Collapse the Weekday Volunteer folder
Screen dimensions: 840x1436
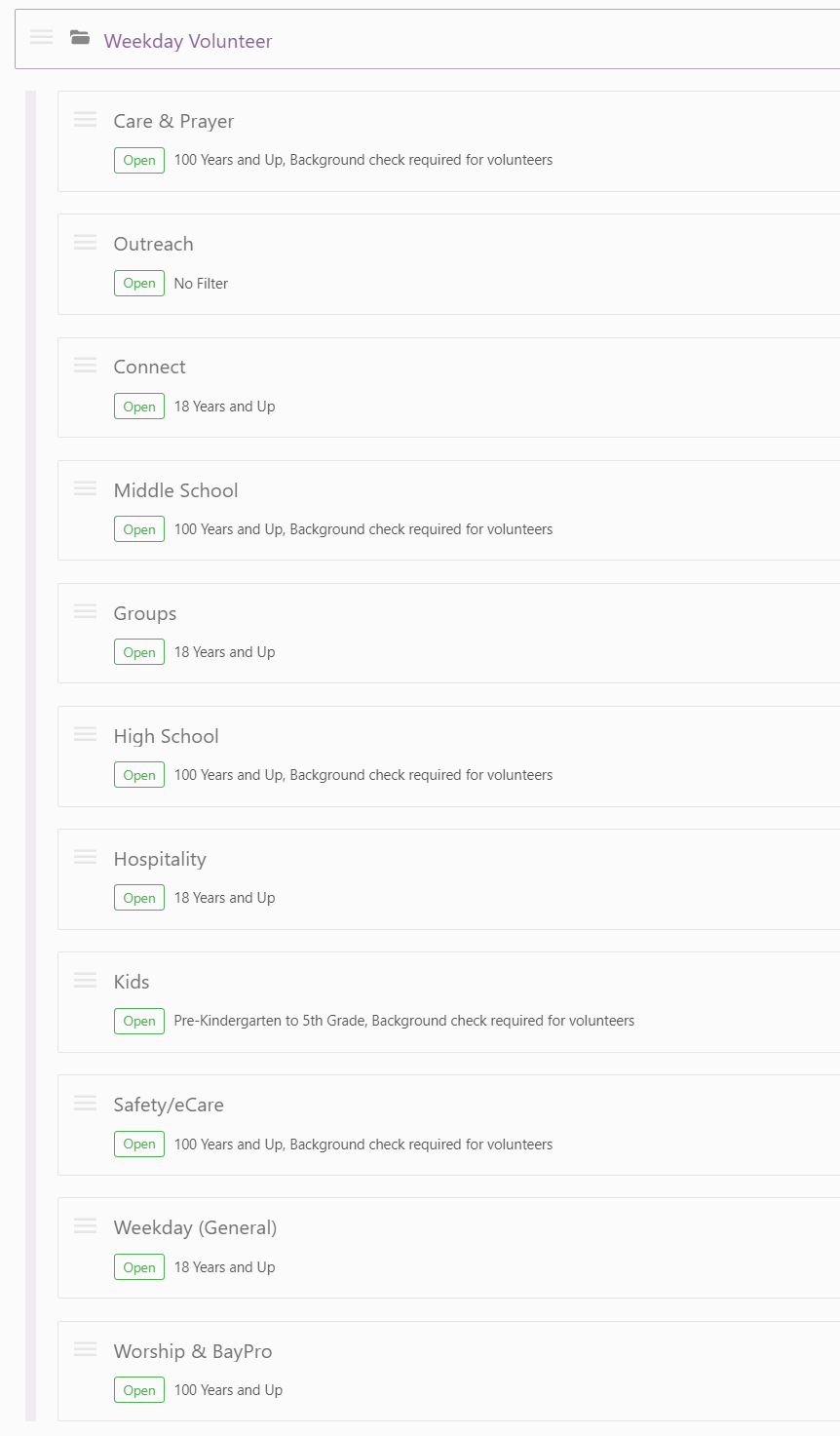(188, 41)
